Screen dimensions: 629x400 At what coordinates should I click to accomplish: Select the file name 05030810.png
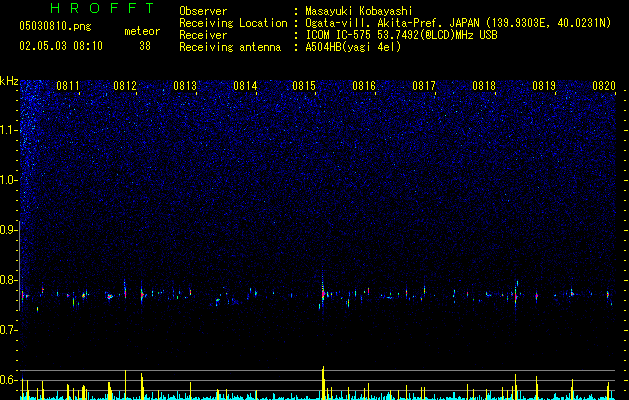pos(55,26)
